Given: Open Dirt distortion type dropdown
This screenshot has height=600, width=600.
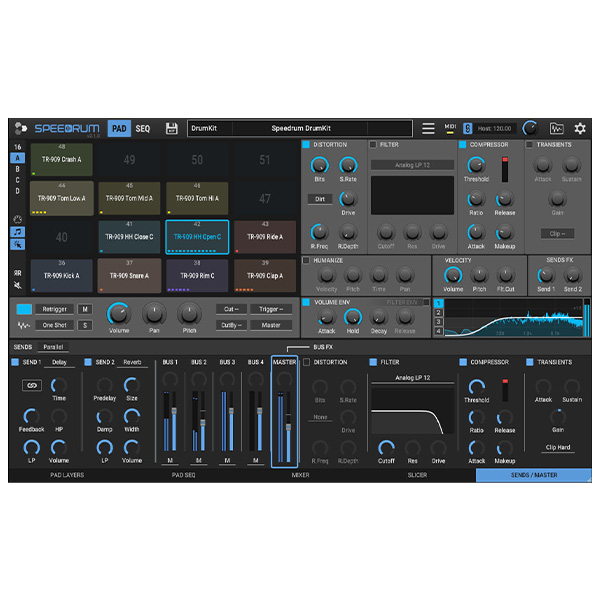Looking at the screenshot, I should coord(320,199).
